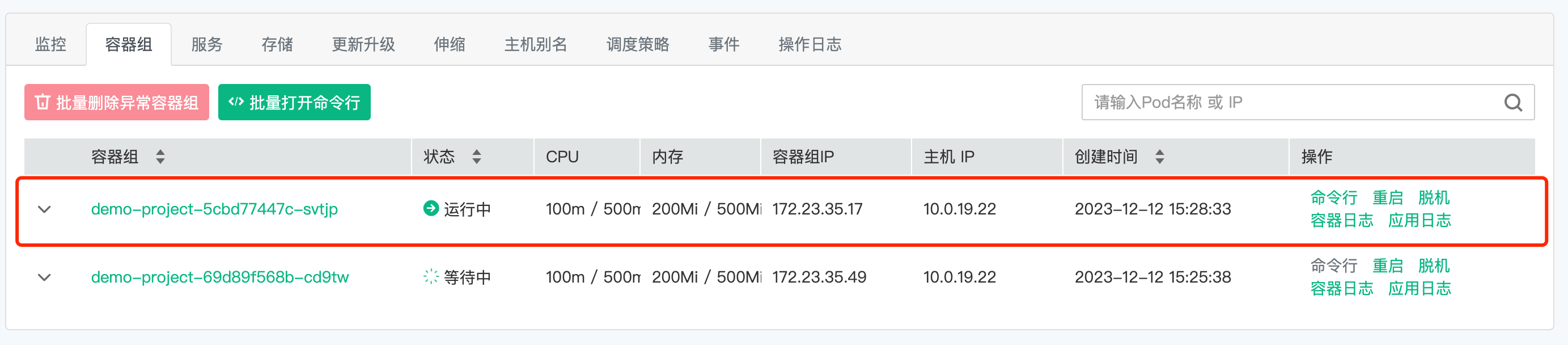Open the 调度策略 tab
The width and height of the screenshot is (1568, 345).
(x=638, y=44)
